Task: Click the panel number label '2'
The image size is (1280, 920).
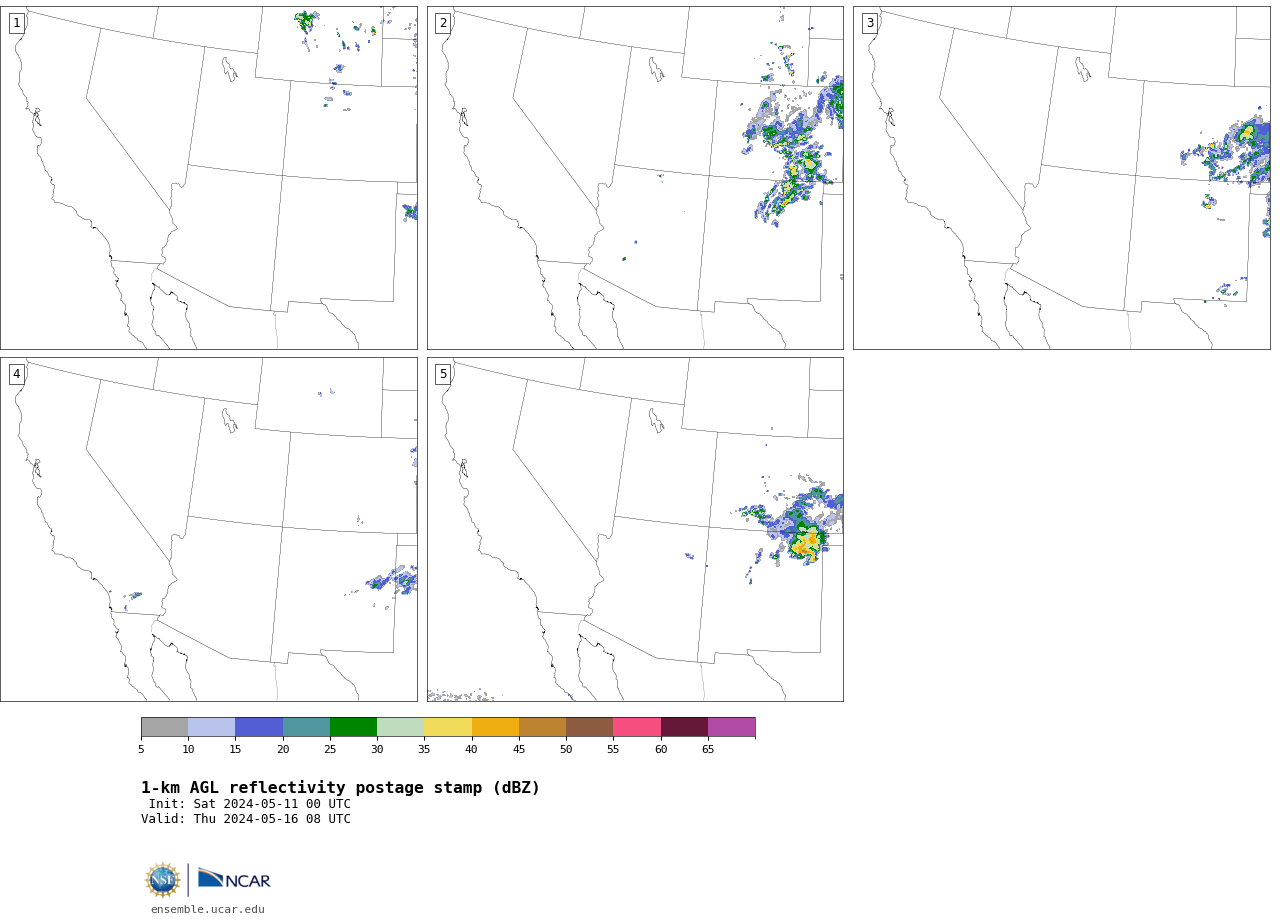Action: [443, 23]
